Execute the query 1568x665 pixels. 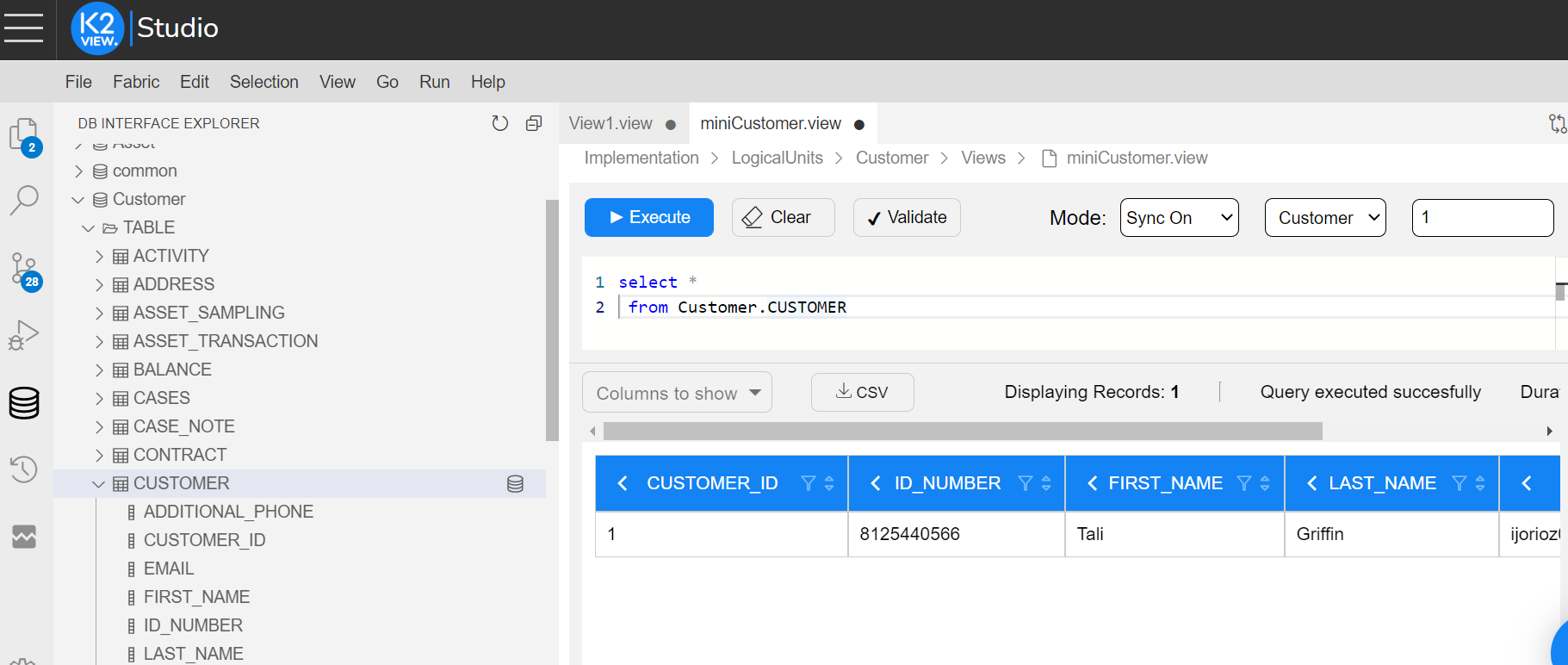pyautogui.click(x=649, y=217)
